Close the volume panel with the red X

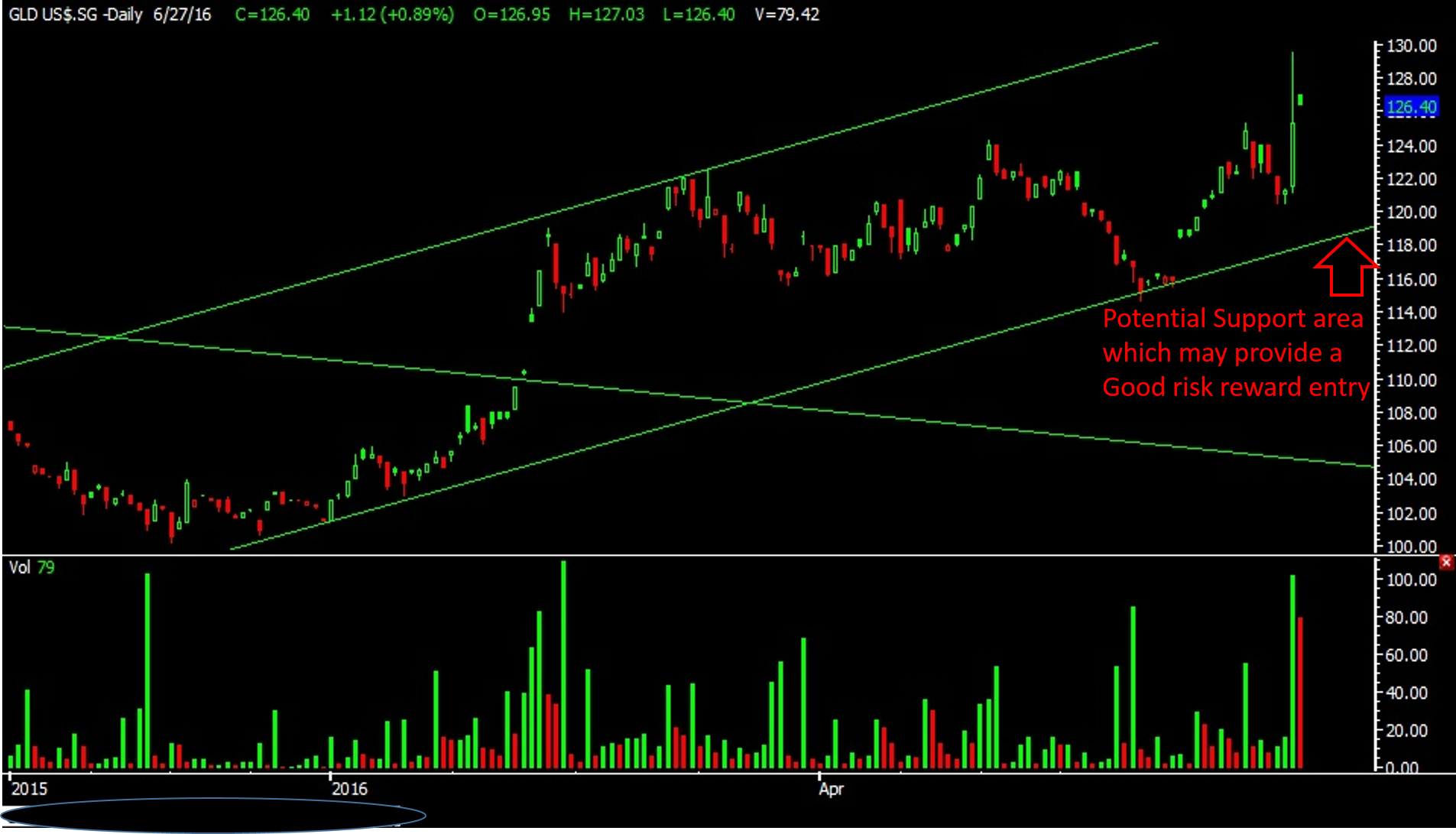point(1446,563)
